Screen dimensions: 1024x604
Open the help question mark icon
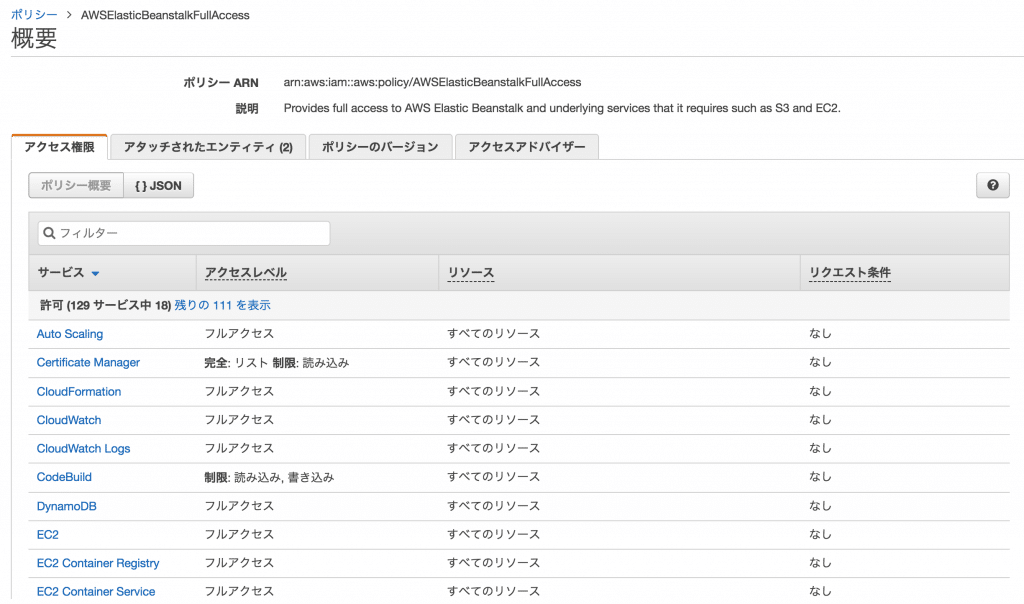pos(992,185)
